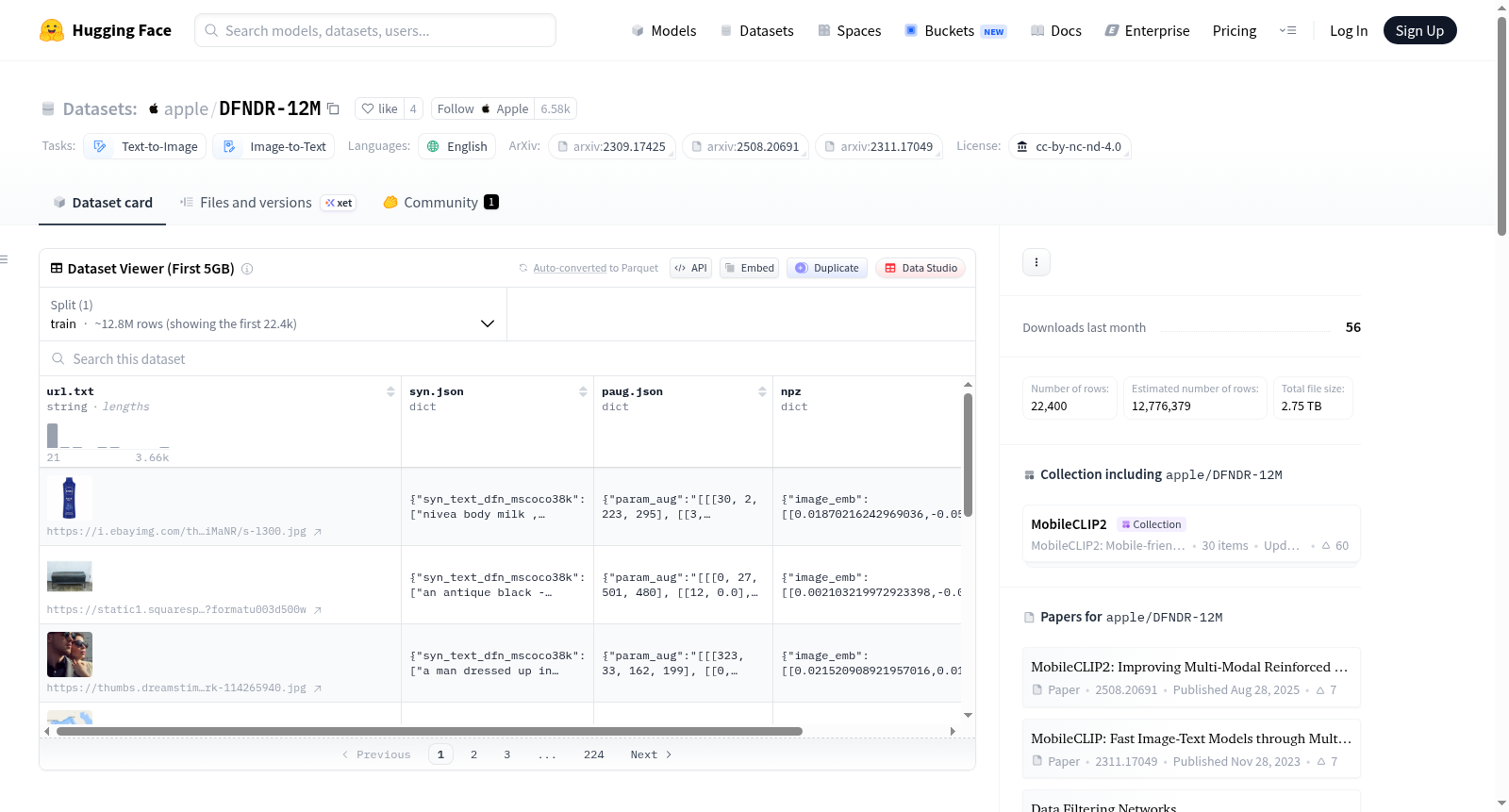Click the Log In link
Viewport: 1509px width, 812px height.
[x=1349, y=31]
